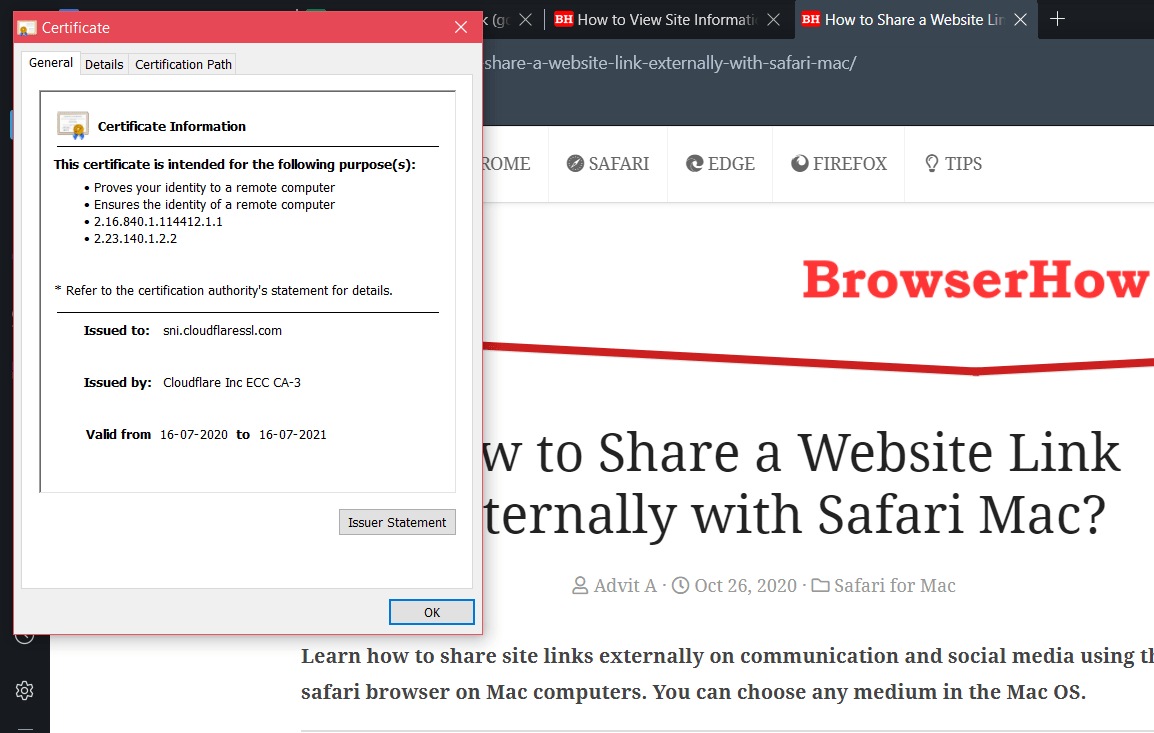Image resolution: width=1154 pixels, height=733 pixels.
Task: Click the OID 2.23.140.1.2.2 line
Action: coord(135,238)
